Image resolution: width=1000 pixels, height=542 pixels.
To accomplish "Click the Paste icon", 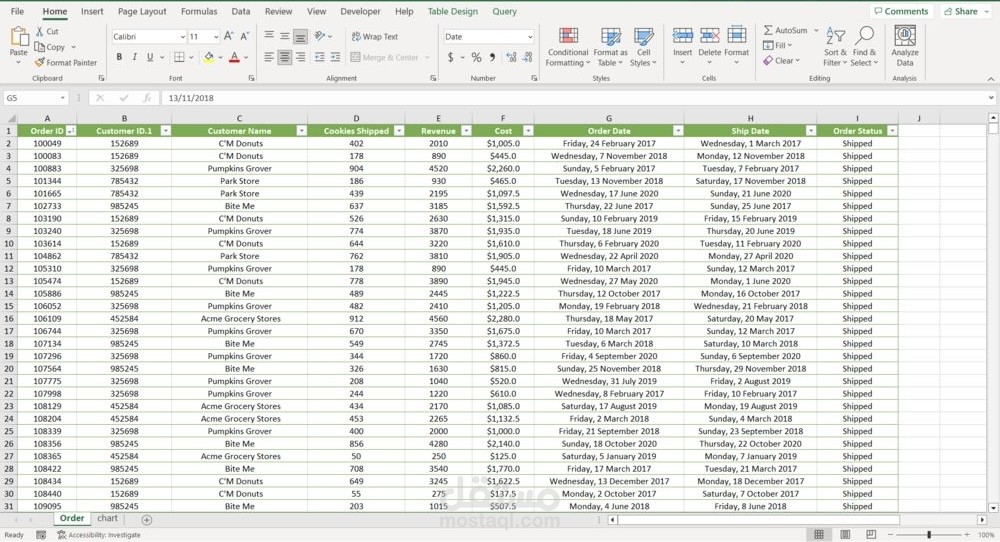I will coord(19,37).
